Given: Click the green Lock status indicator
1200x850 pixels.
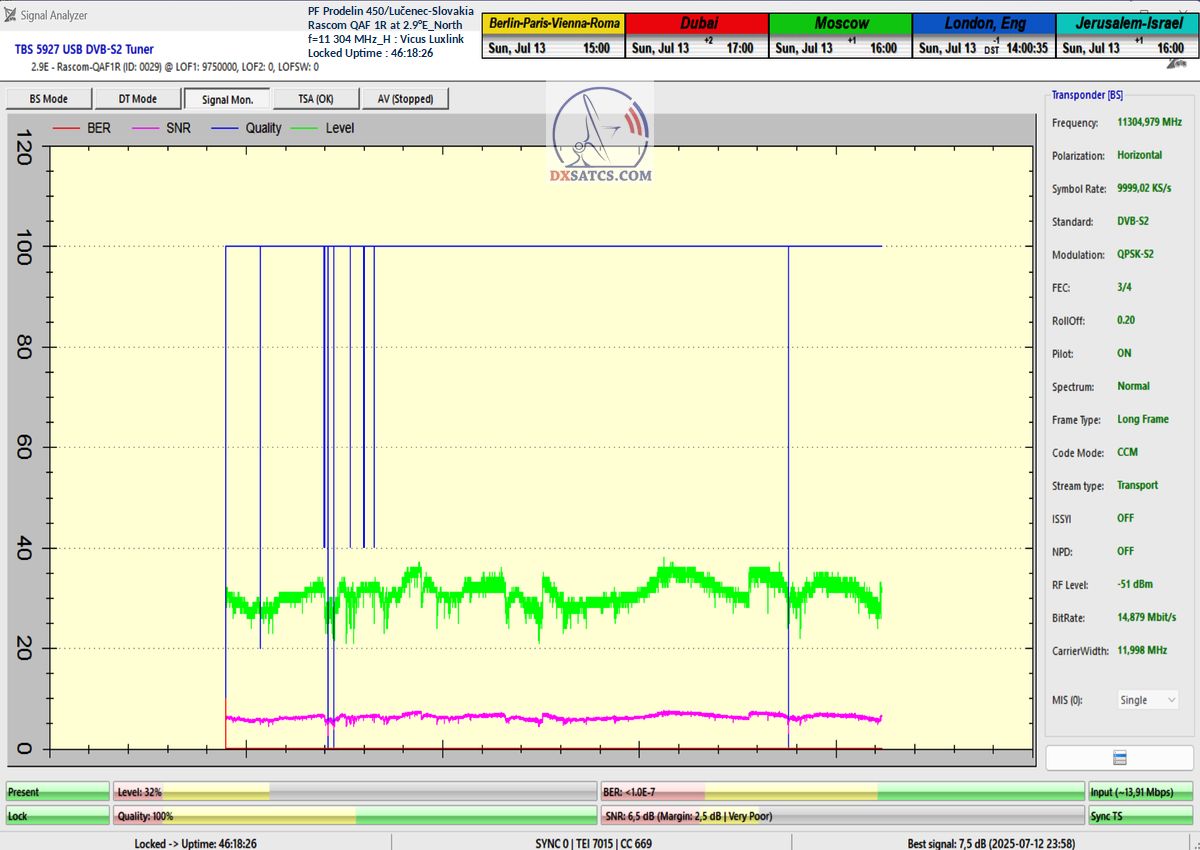Looking at the screenshot, I should click(57, 816).
